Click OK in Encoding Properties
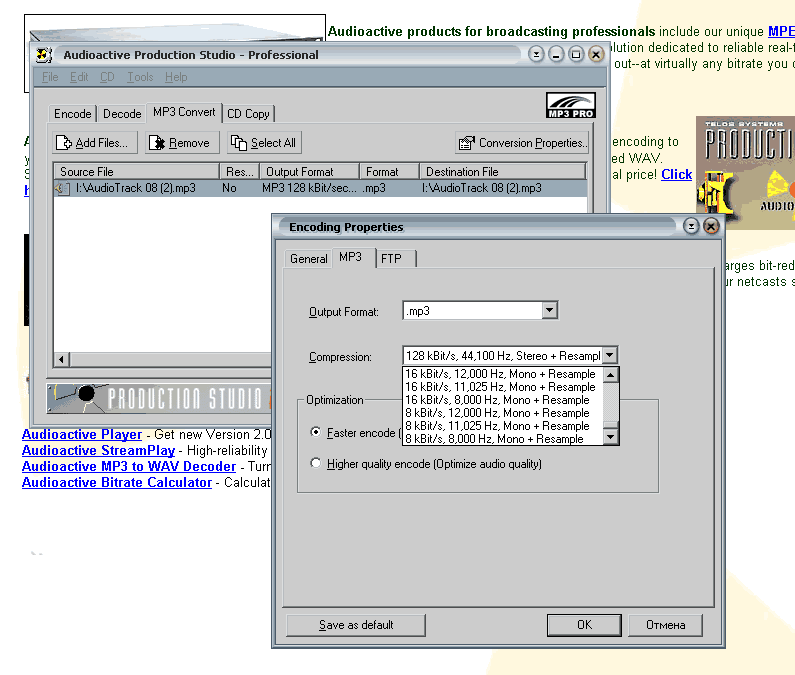795x675 pixels. click(584, 625)
